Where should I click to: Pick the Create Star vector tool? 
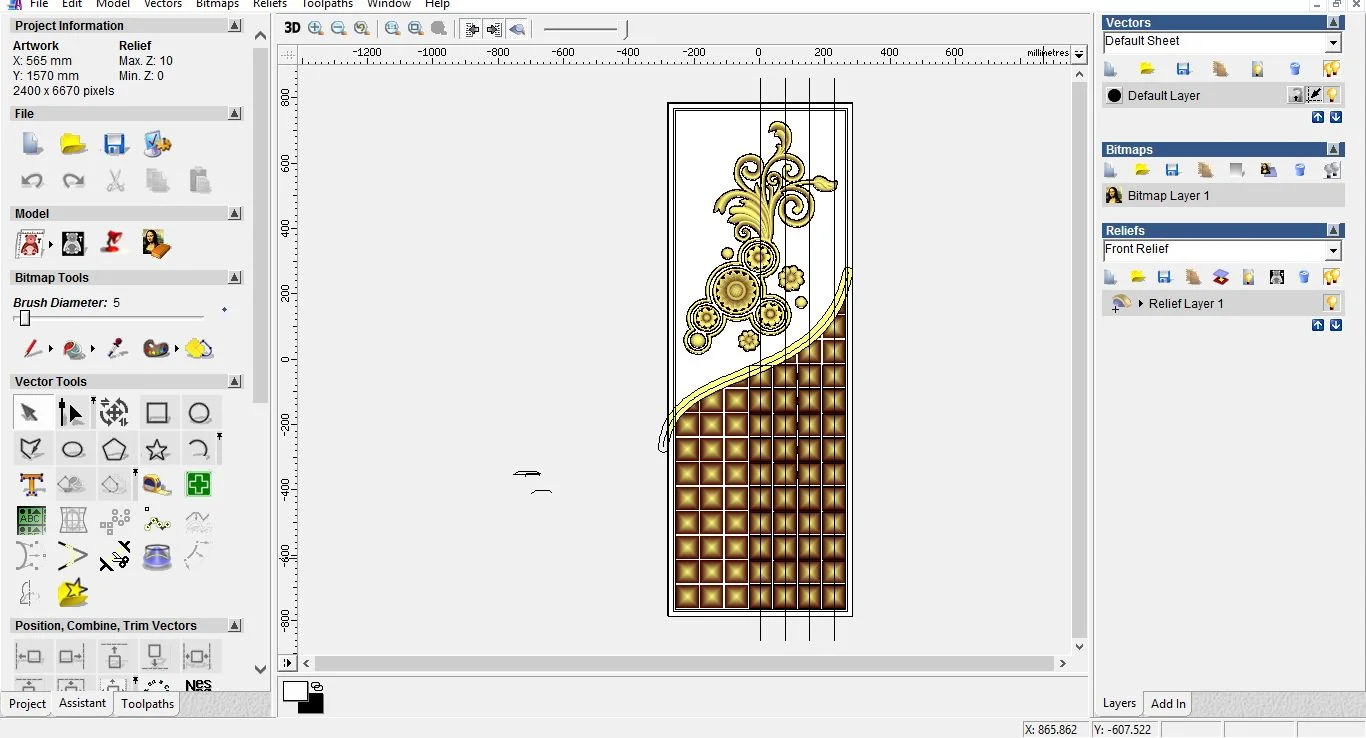point(157,449)
